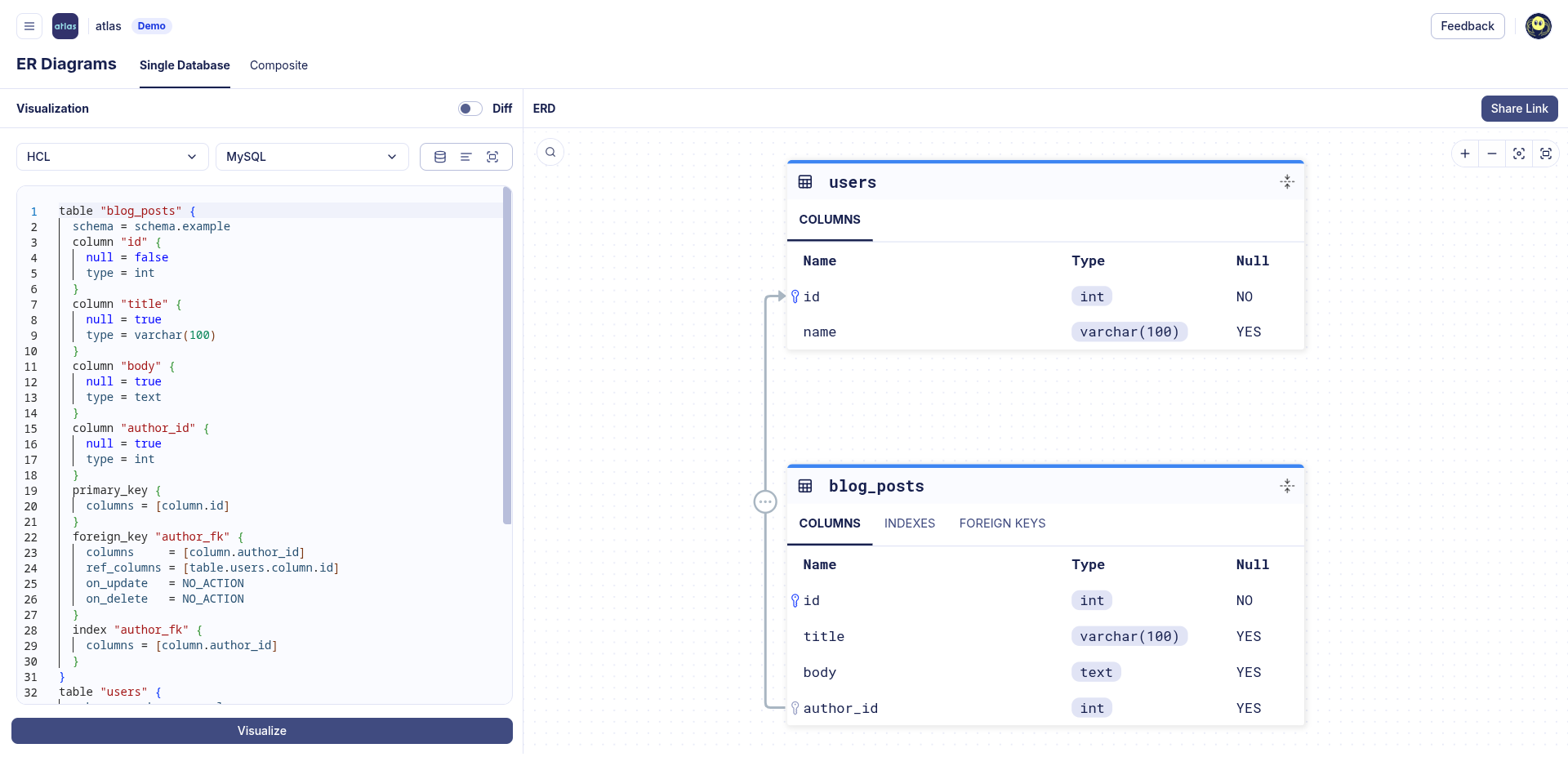Open the INDEXES tab in blog_posts

click(x=909, y=523)
